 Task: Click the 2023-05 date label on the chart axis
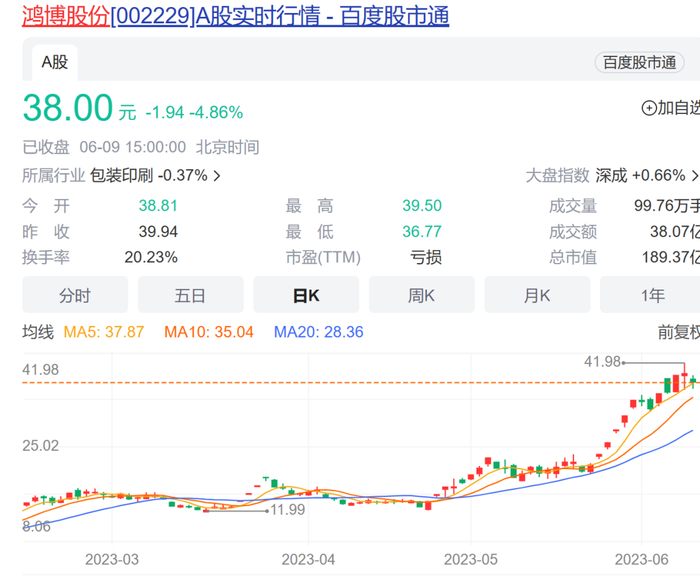[x=471, y=559]
